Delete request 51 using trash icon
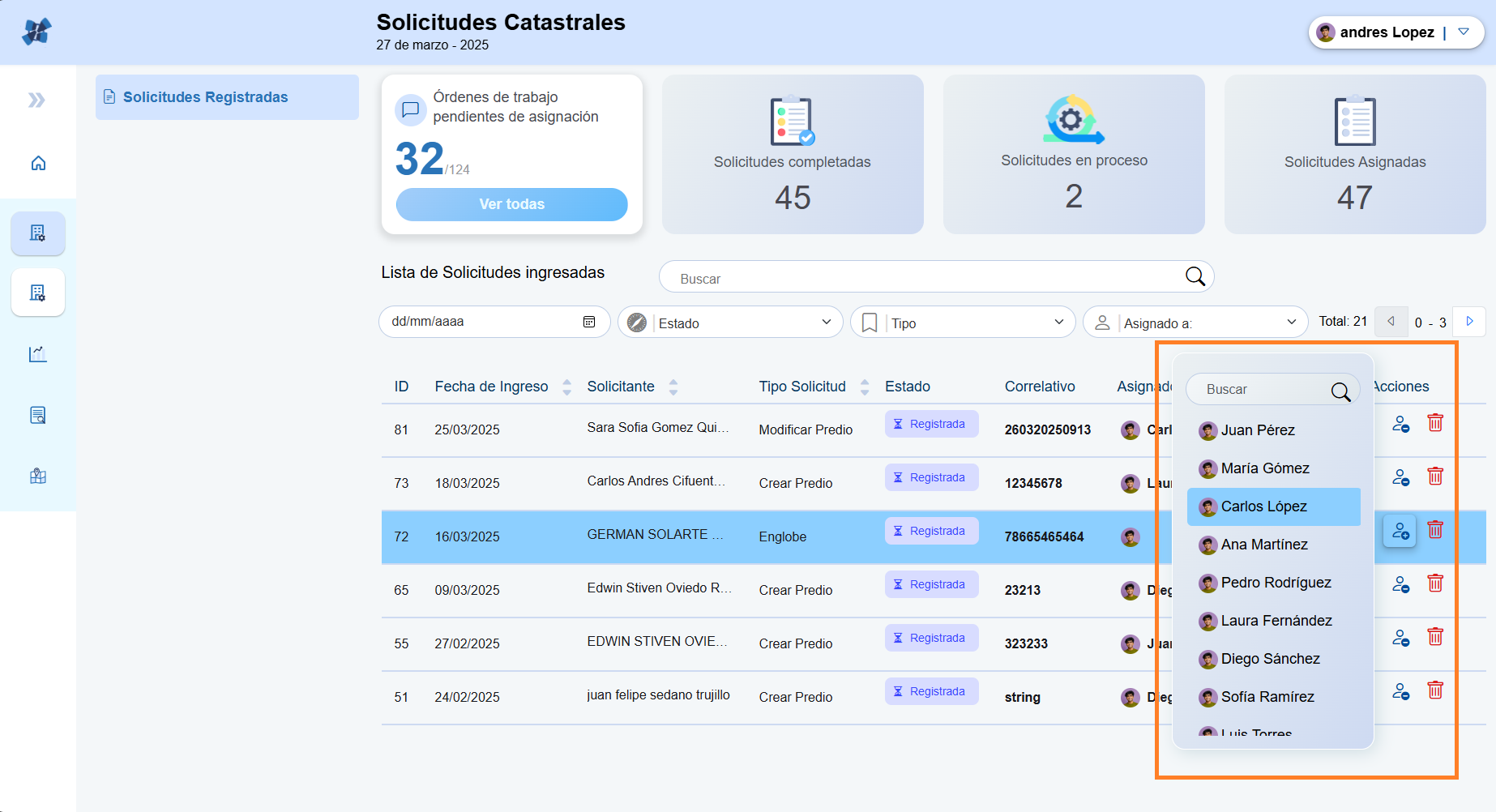 click(x=1434, y=690)
